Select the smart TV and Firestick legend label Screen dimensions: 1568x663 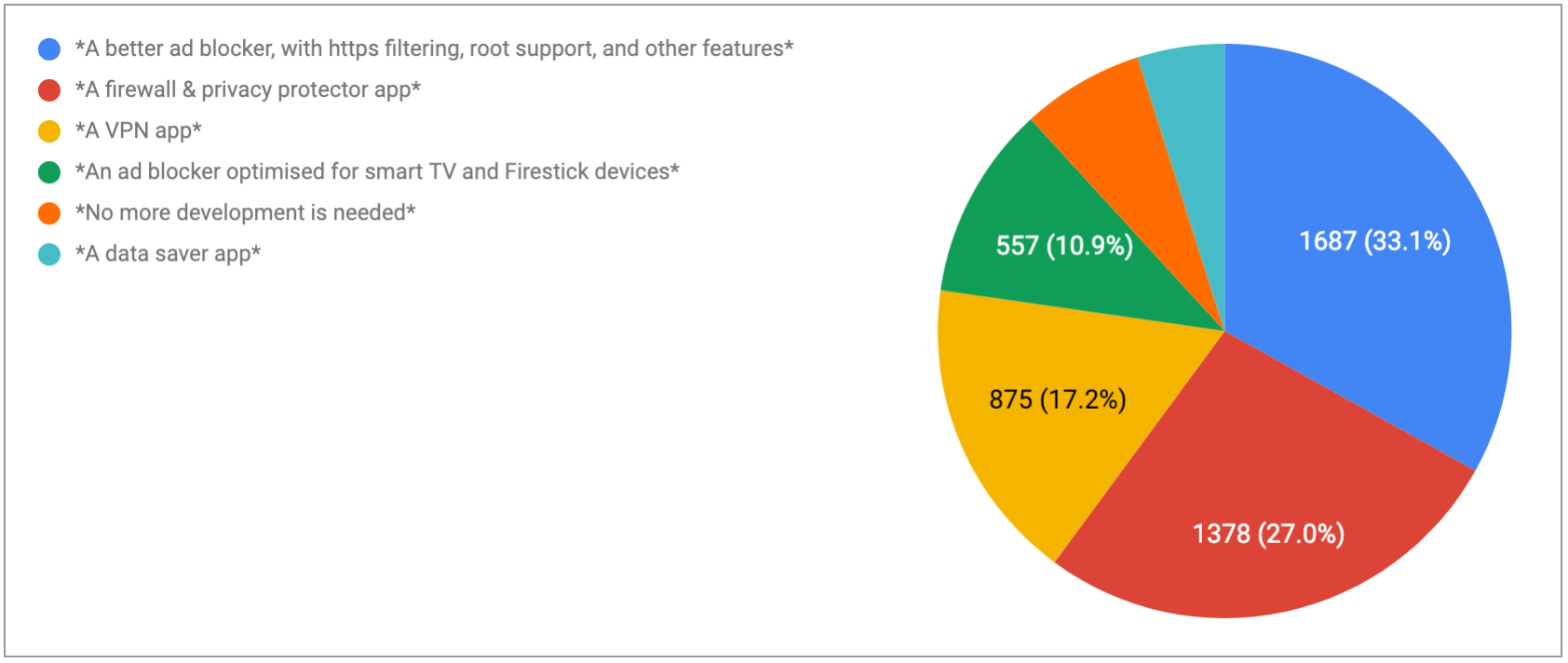click(377, 171)
